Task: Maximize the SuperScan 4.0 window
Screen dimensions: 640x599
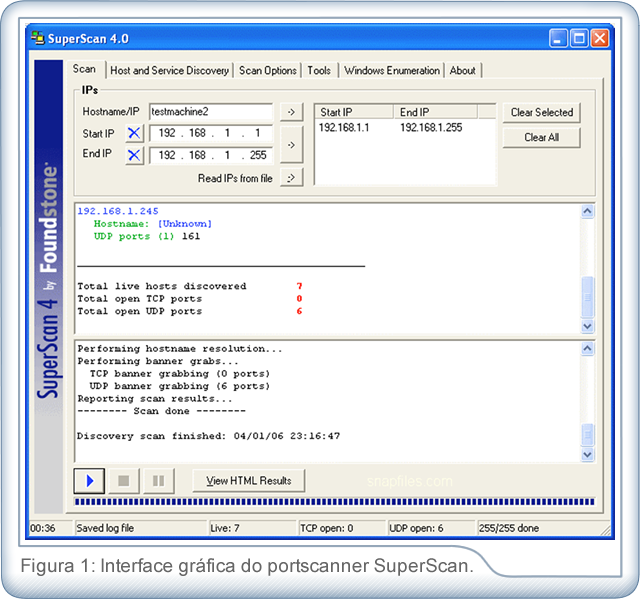Action: pyautogui.click(x=579, y=38)
